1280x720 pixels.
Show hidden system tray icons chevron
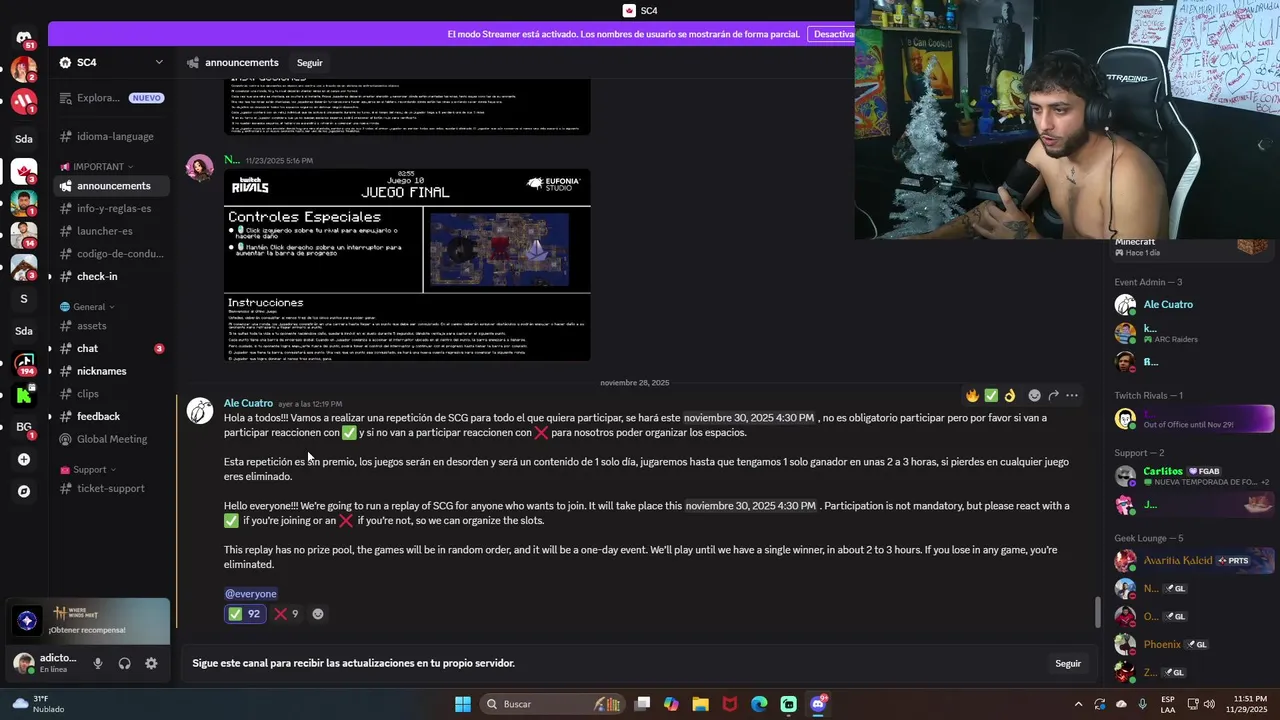pyautogui.click(x=1078, y=704)
